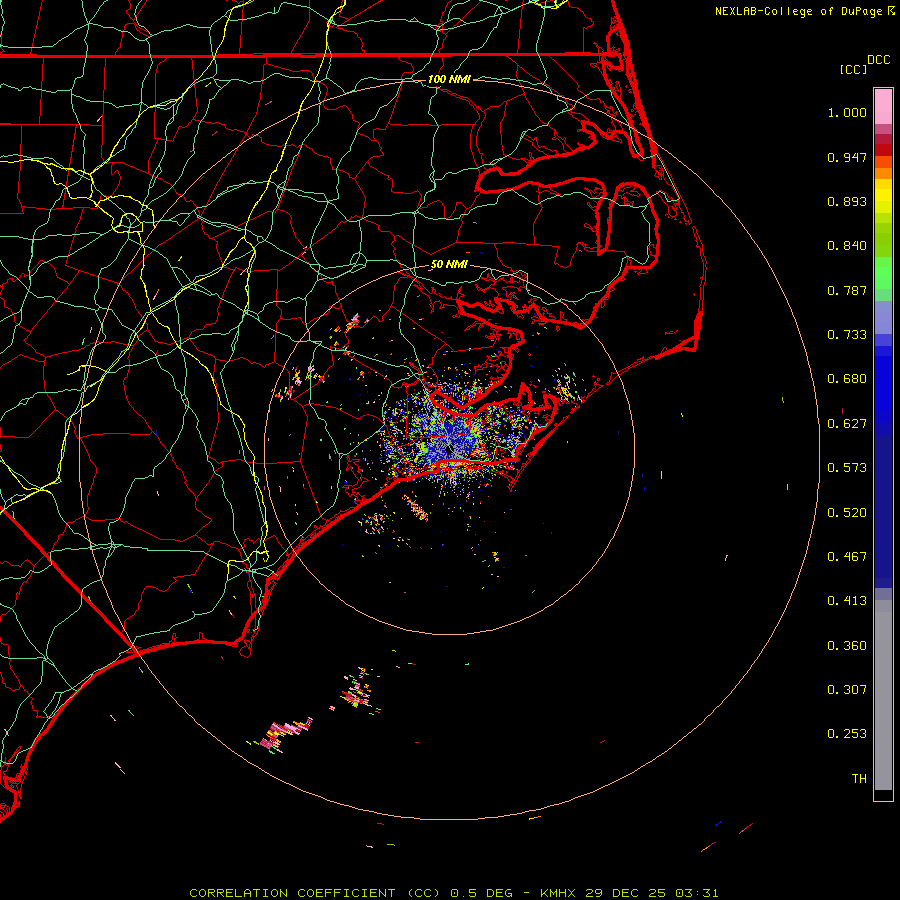Click the [CC] legend unit label
The width and height of the screenshot is (900, 900).
853,69
